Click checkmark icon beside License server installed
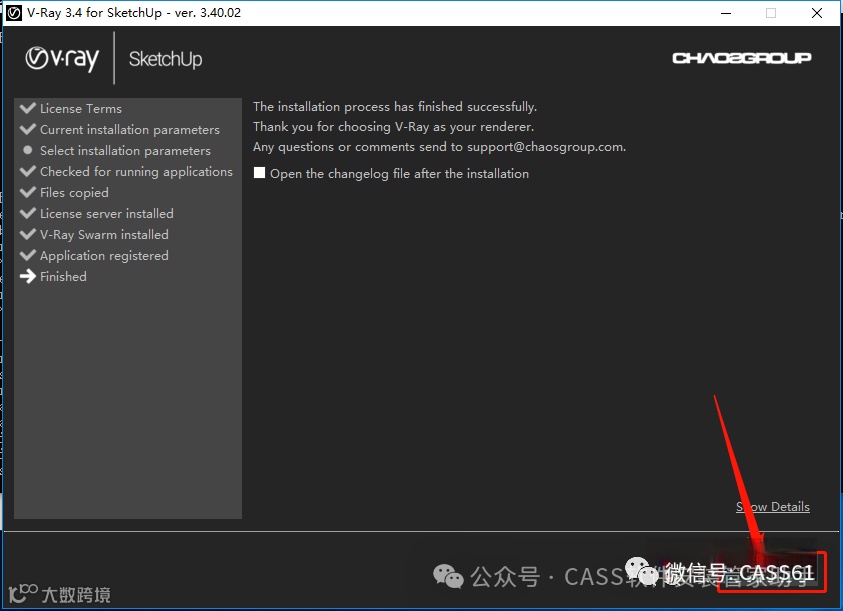The image size is (843, 611). pos(27,212)
